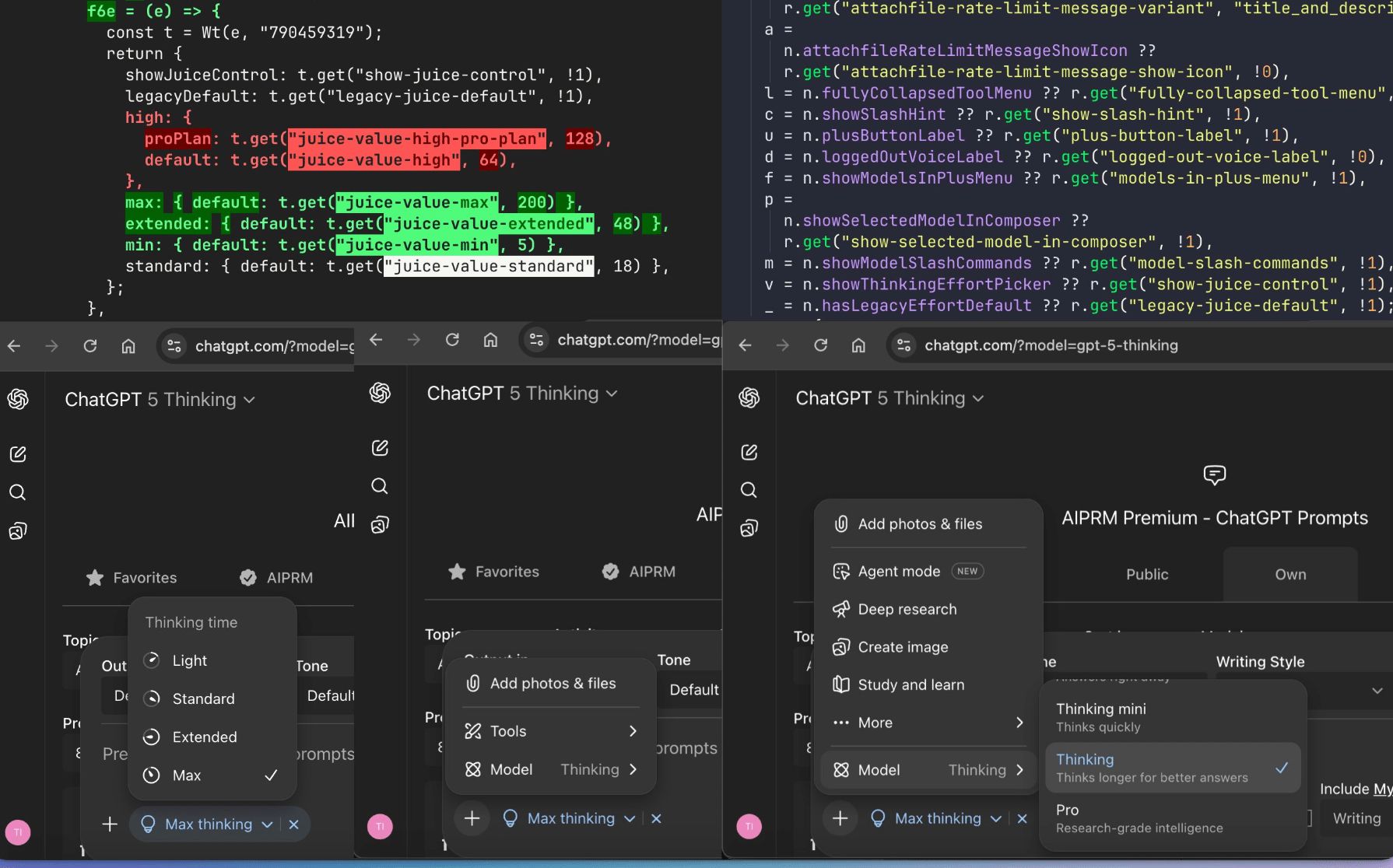Viewport: 1393px width, 868px height.
Task: Reload page in left browser window
Action: pyautogui.click(x=90, y=346)
